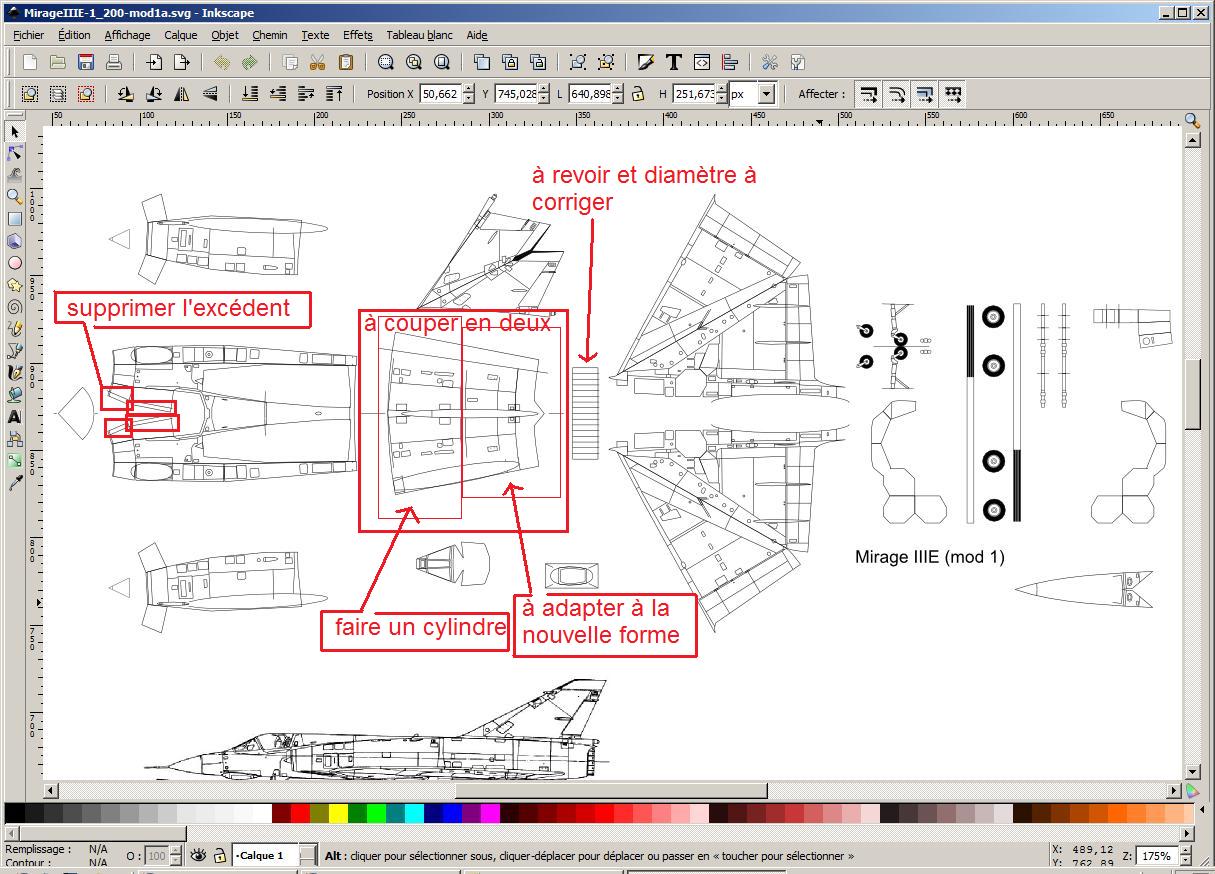Open the XML editor icon
The width and height of the screenshot is (1215, 874).
coord(702,62)
